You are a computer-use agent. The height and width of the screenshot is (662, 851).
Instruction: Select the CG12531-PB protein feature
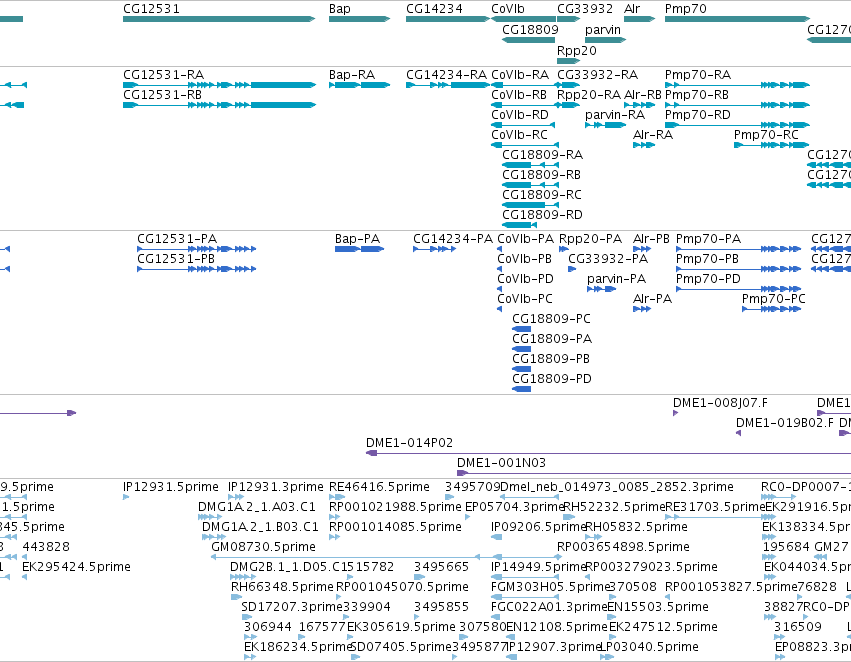click(x=196, y=269)
